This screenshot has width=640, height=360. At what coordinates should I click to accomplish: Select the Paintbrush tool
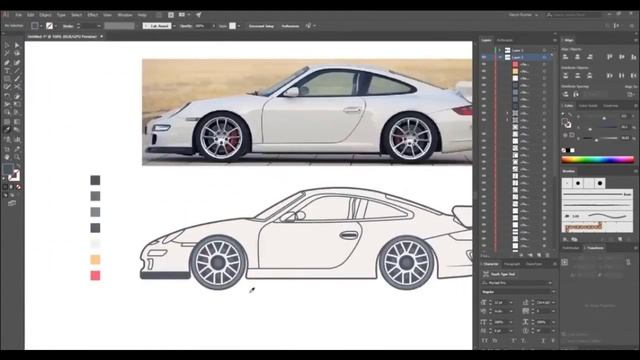pyautogui.click(x=17, y=79)
